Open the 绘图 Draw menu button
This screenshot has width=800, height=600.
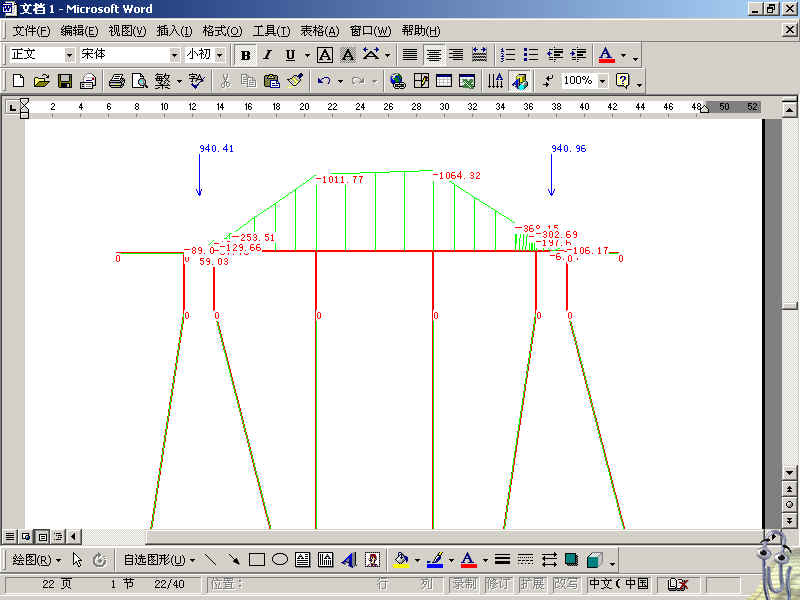pos(36,560)
